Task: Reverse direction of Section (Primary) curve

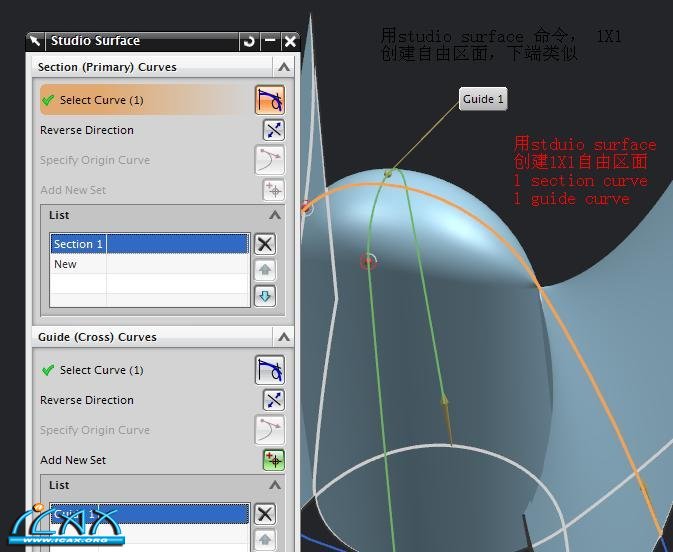Action: point(273,130)
